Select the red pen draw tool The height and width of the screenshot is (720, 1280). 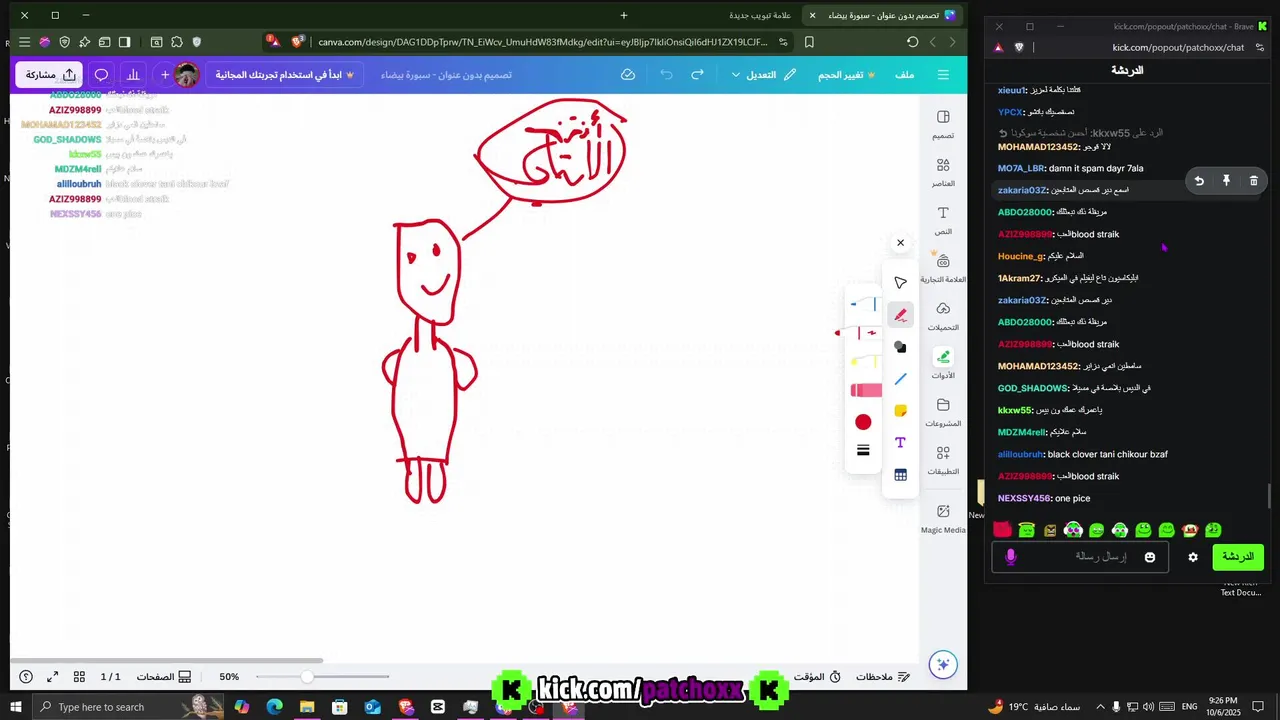coord(900,315)
